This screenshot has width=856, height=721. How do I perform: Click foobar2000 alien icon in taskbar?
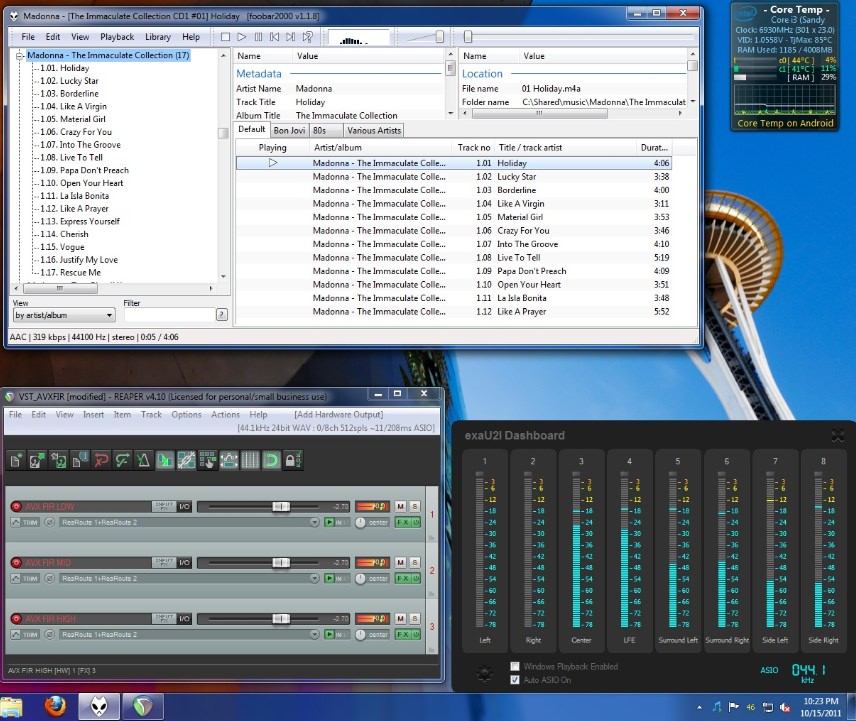click(99, 706)
